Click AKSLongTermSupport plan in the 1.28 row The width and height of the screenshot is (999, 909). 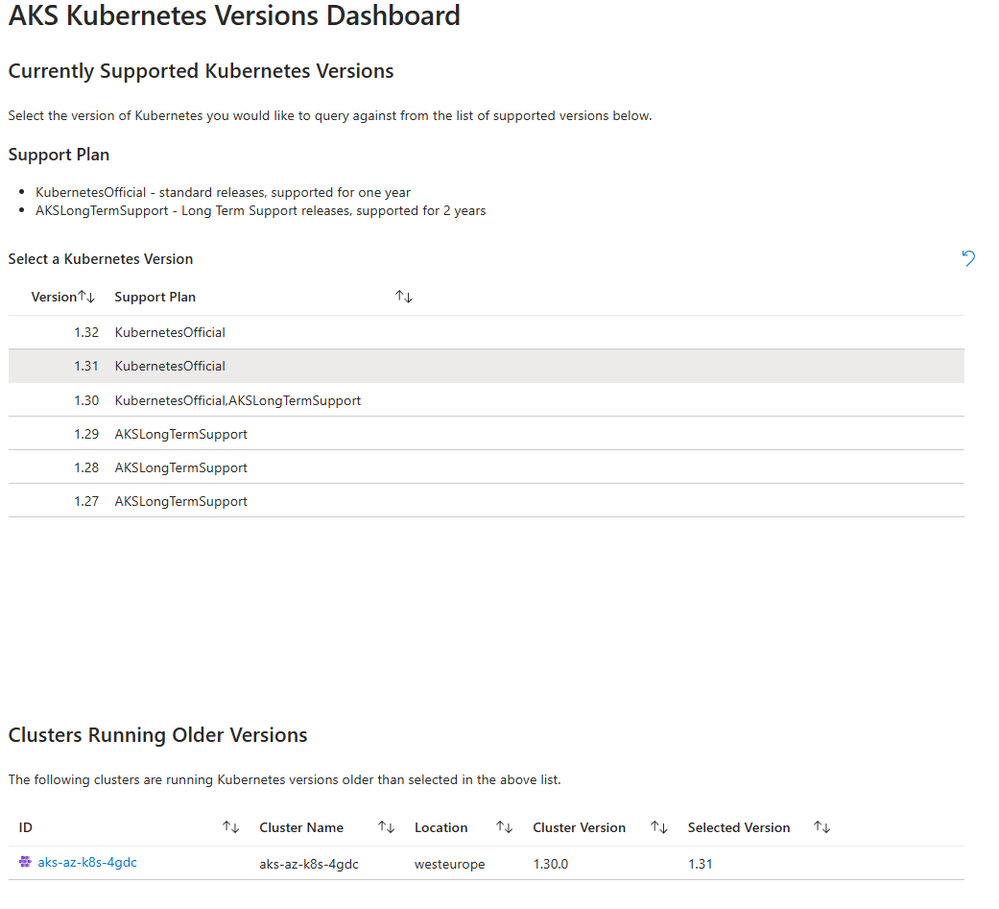[181, 468]
